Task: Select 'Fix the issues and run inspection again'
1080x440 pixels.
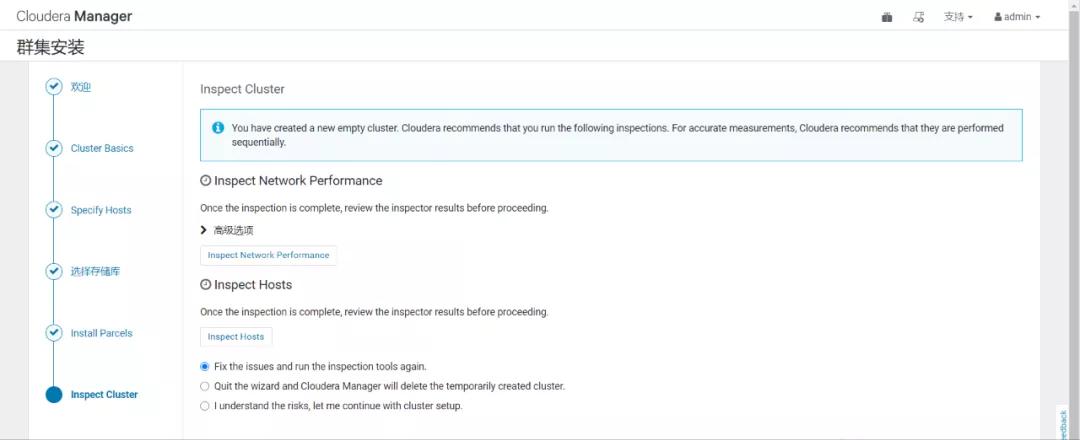Action: [x=205, y=367]
